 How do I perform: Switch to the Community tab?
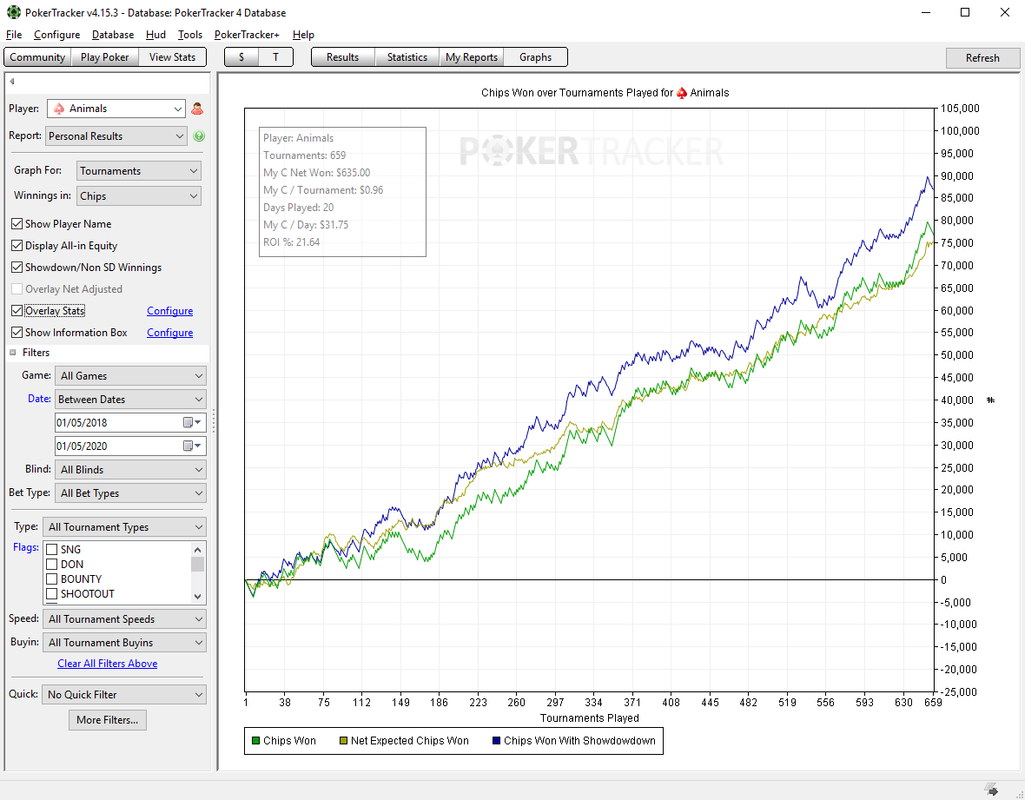pyautogui.click(x=37, y=58)
